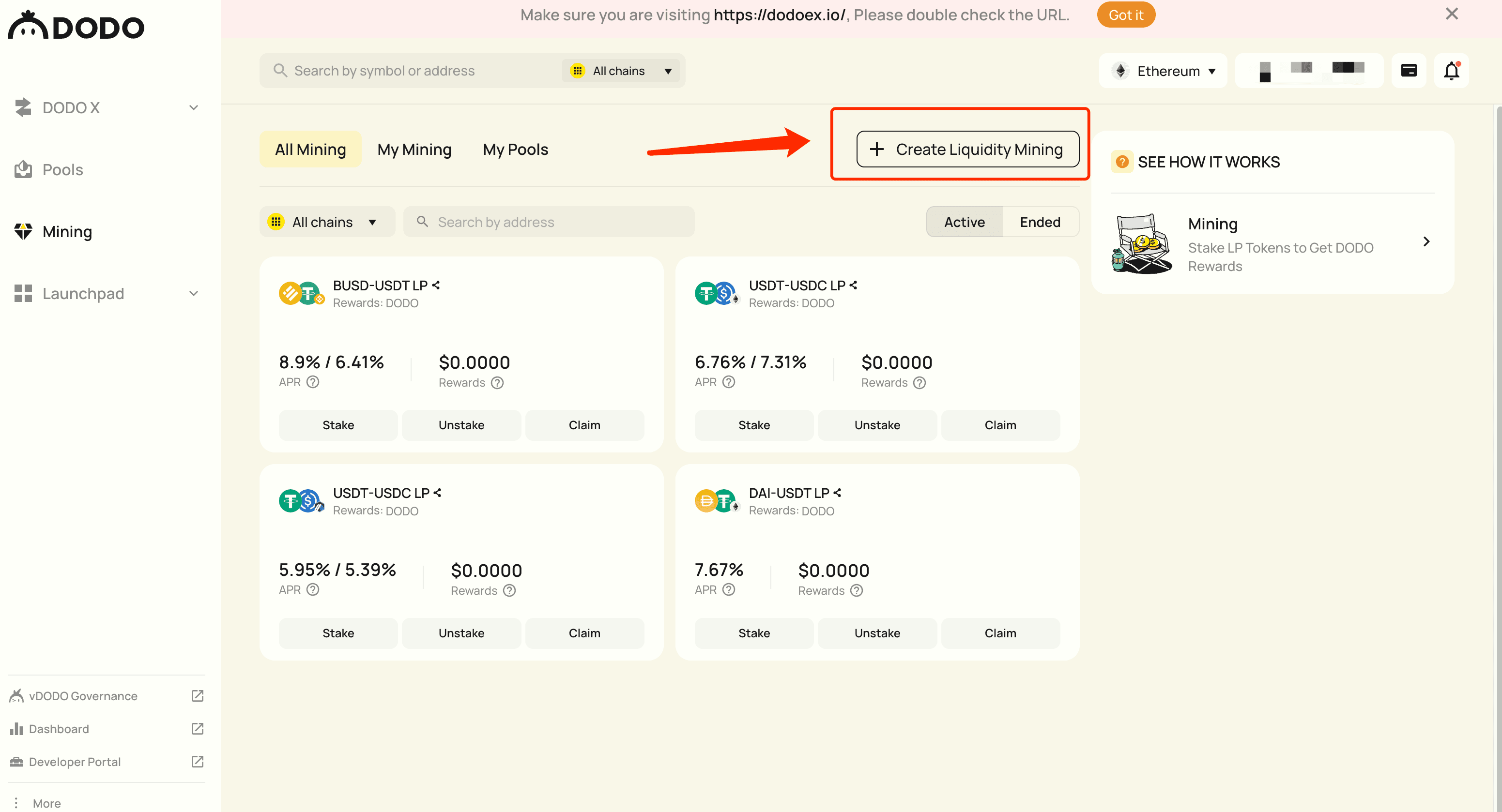Click the Mining tutorial chair illustration

pos(1142,244)
